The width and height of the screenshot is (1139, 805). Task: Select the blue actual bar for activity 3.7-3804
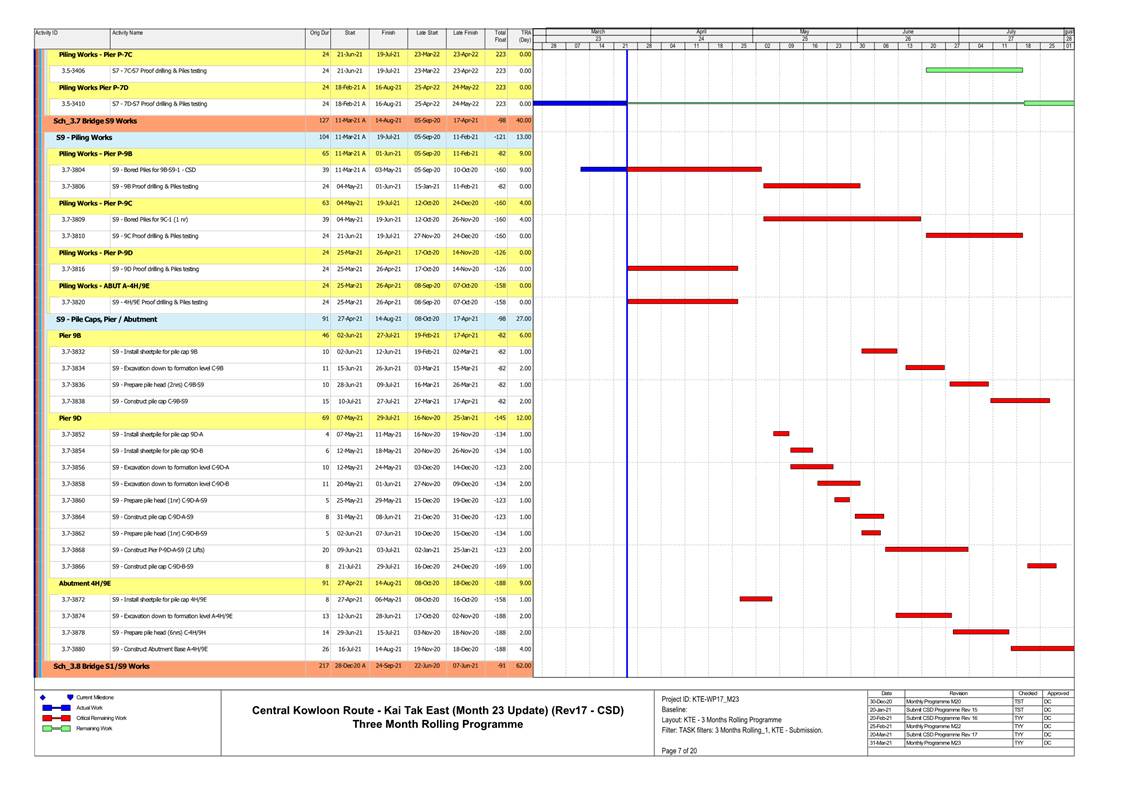(x=603, y=169)
